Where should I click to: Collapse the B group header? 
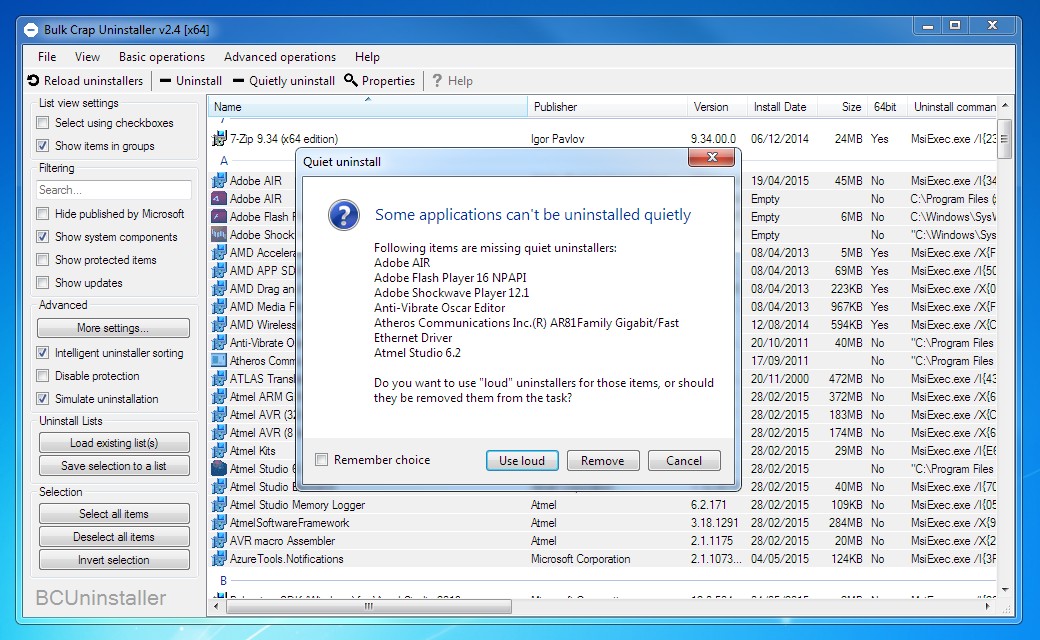tap(224, 580)
